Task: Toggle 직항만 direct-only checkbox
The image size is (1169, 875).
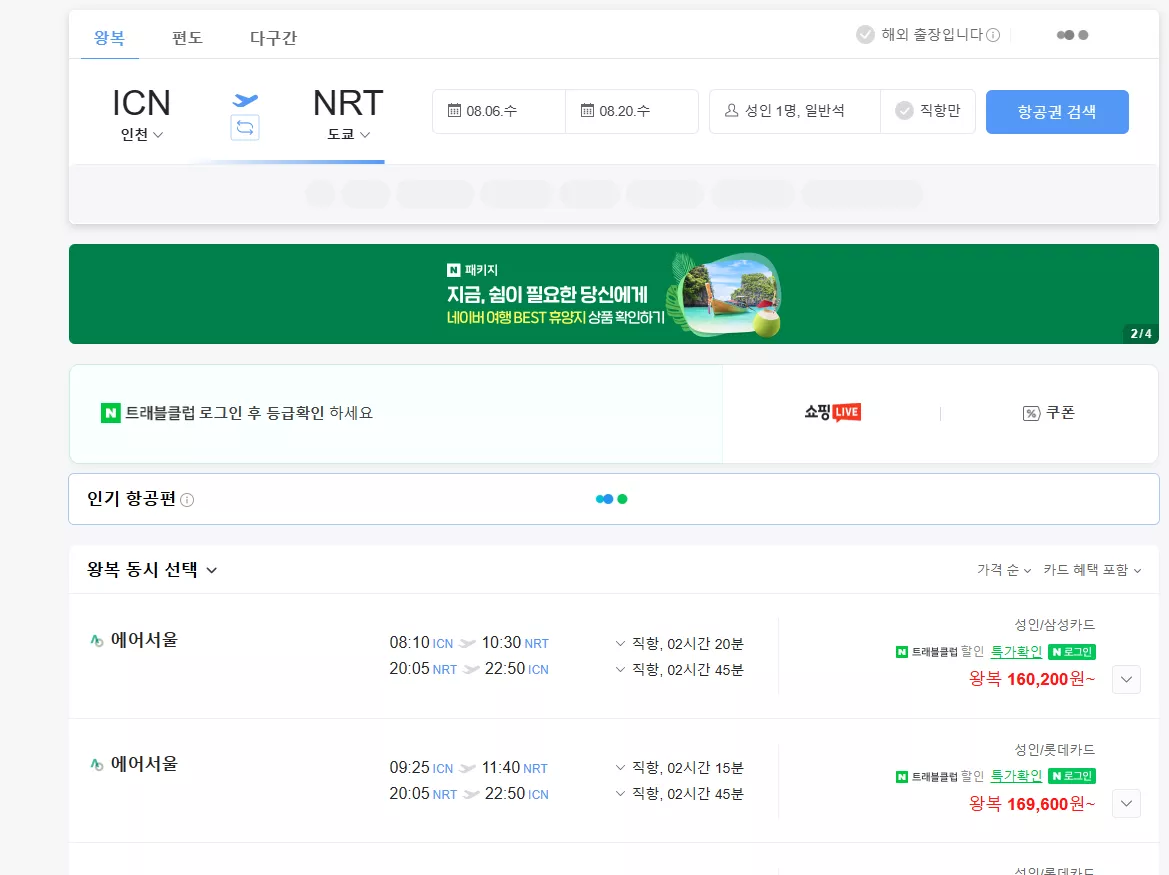Action: tap(904, 110)
